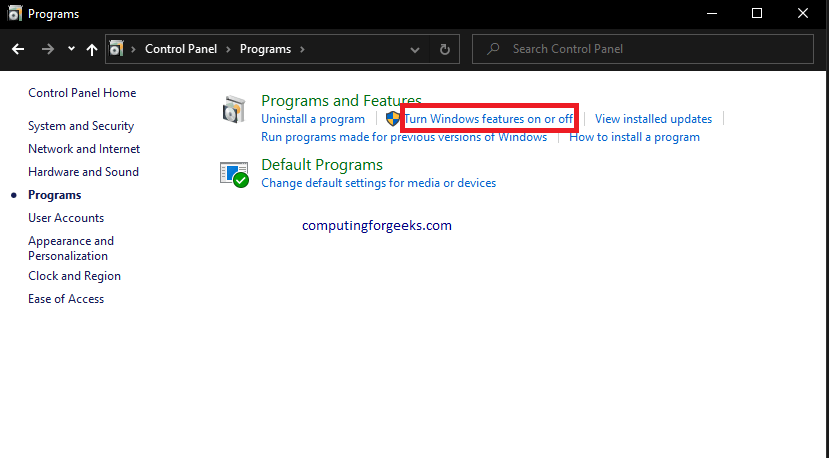The height and width of the screenshot is (458, 829).
Task: Click the forward navigation arrow
Action: 48,49
